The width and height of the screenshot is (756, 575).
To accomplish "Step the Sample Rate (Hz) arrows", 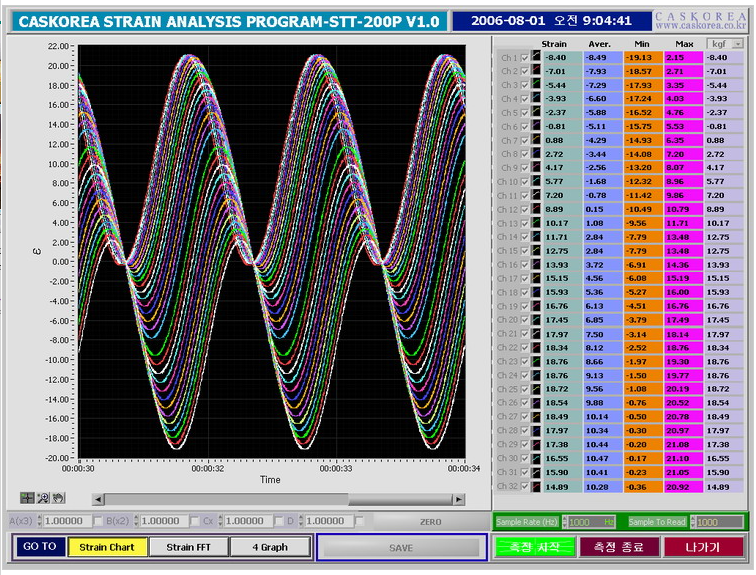I will pos(565,522).
